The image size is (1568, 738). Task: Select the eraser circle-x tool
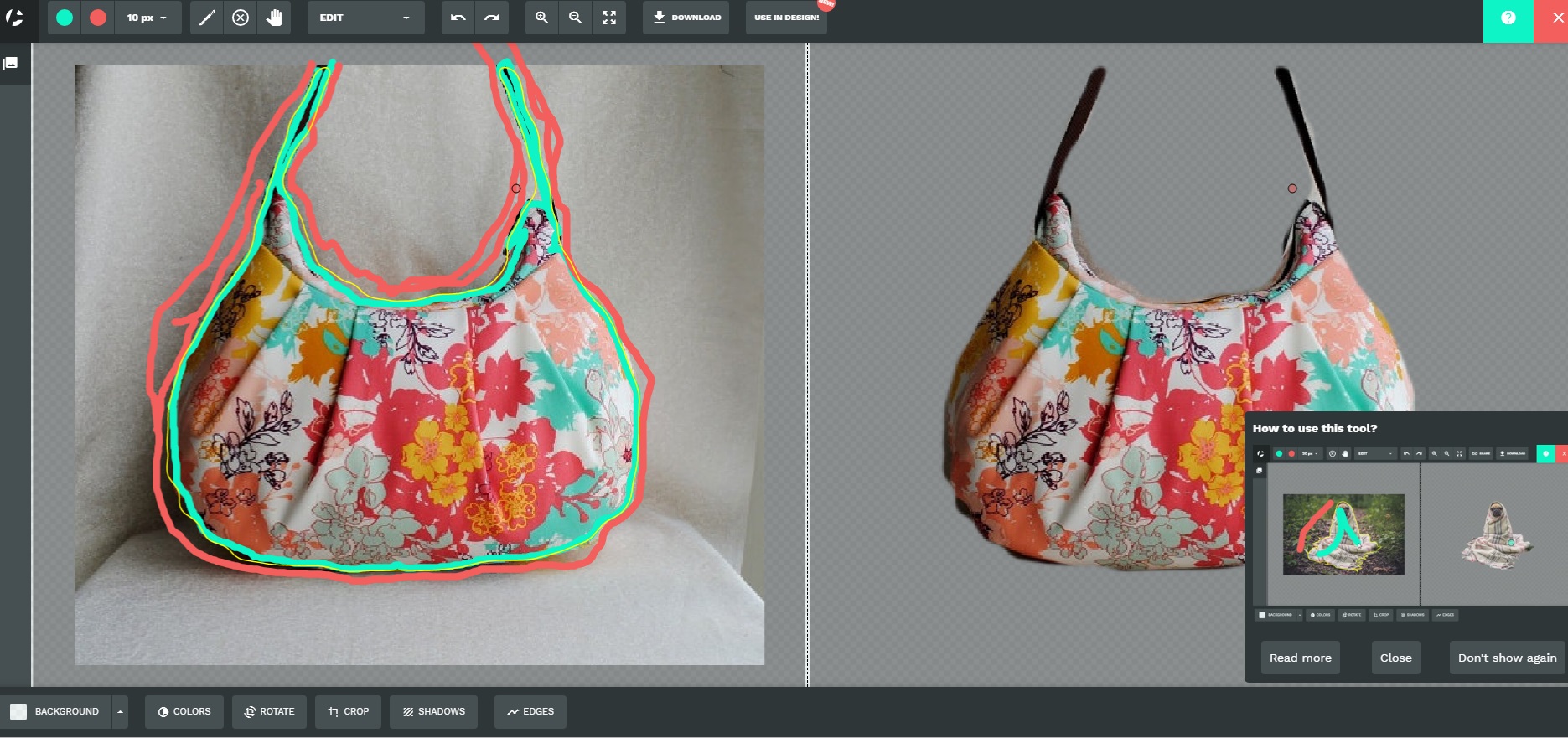(x=241, y=18)
